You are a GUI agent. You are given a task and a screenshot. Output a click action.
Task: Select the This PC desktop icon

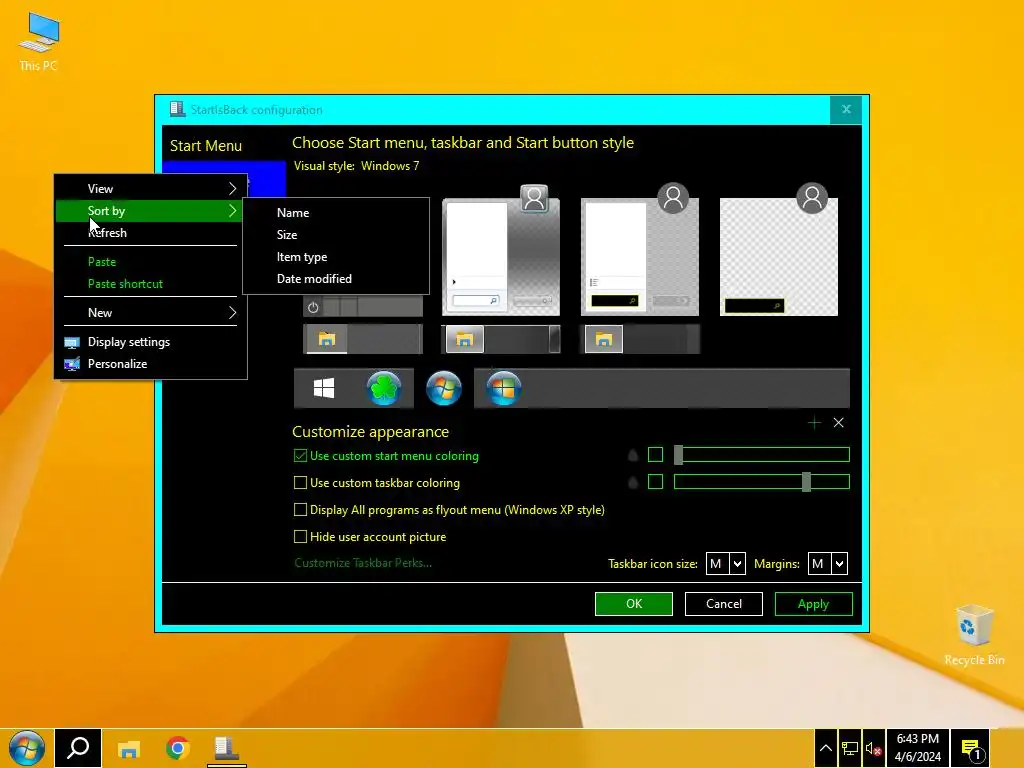click(39, 41)
